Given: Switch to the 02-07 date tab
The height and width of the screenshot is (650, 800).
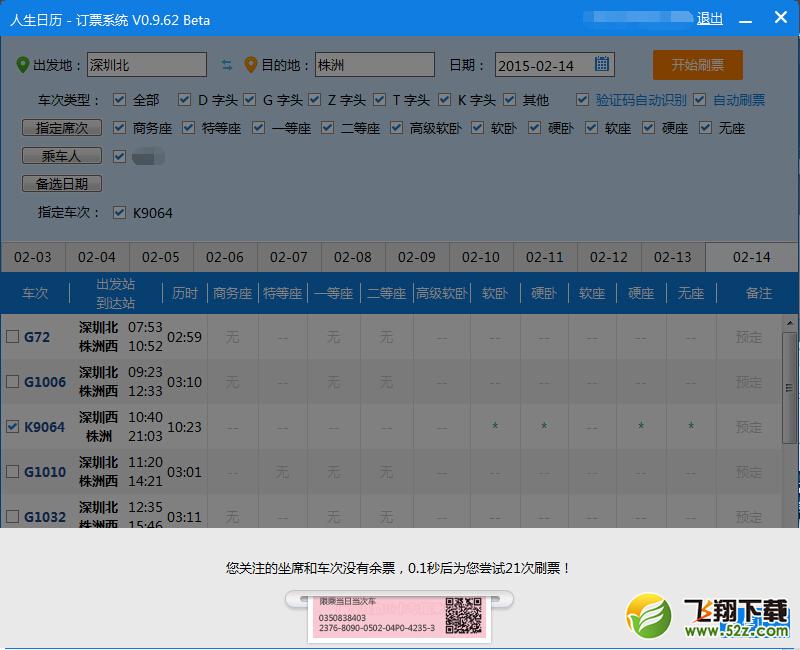Looking at the screenshot, I should [289, 257].
